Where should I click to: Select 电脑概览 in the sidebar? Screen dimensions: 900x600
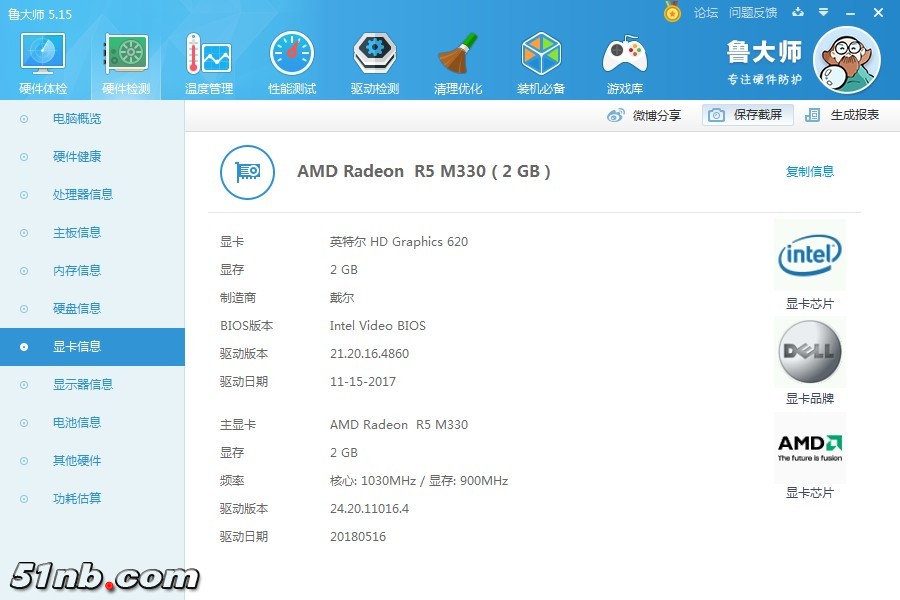point(77,119)
